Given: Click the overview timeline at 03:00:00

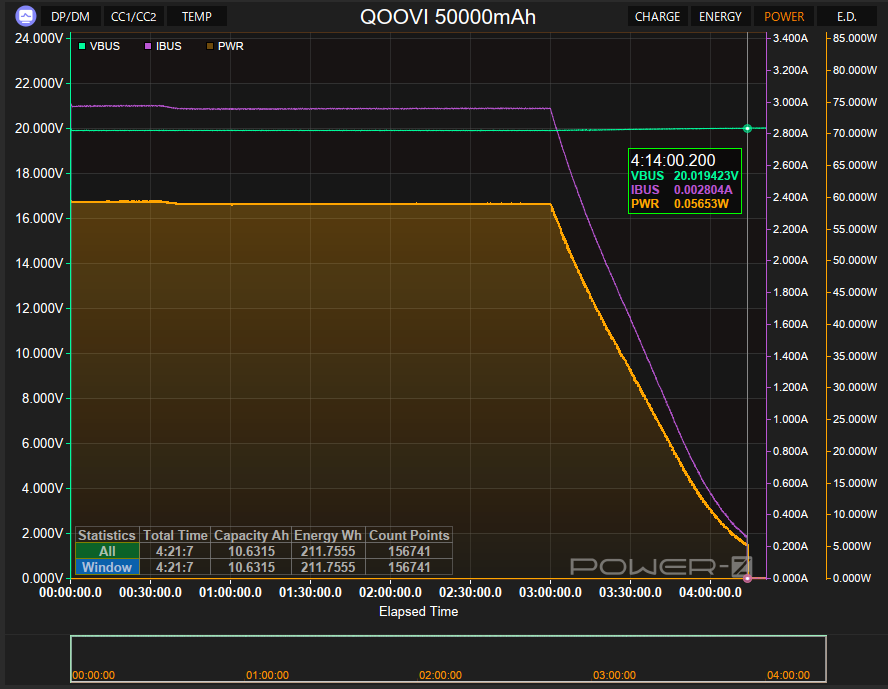Looking at the screenshot, I should click(614, 675).
